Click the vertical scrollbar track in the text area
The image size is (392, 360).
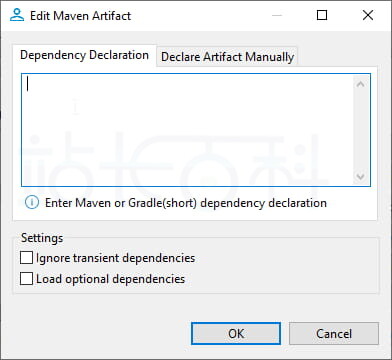click(x=360, y=130)
